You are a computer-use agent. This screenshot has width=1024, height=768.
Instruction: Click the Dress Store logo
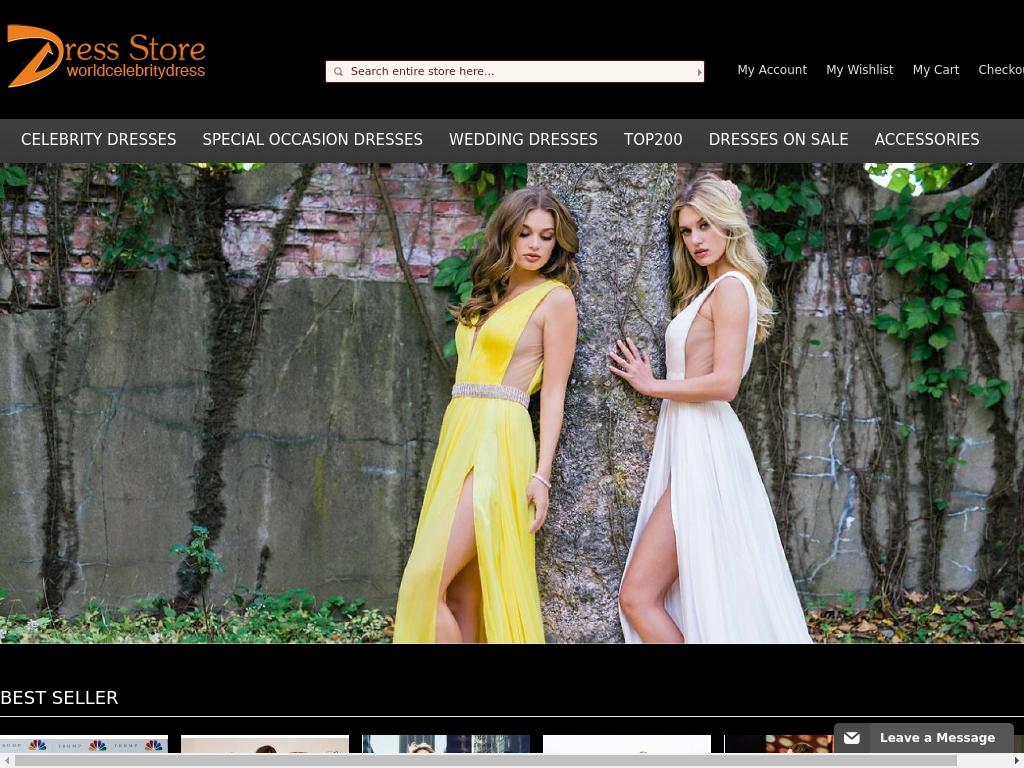click(106, 57)
